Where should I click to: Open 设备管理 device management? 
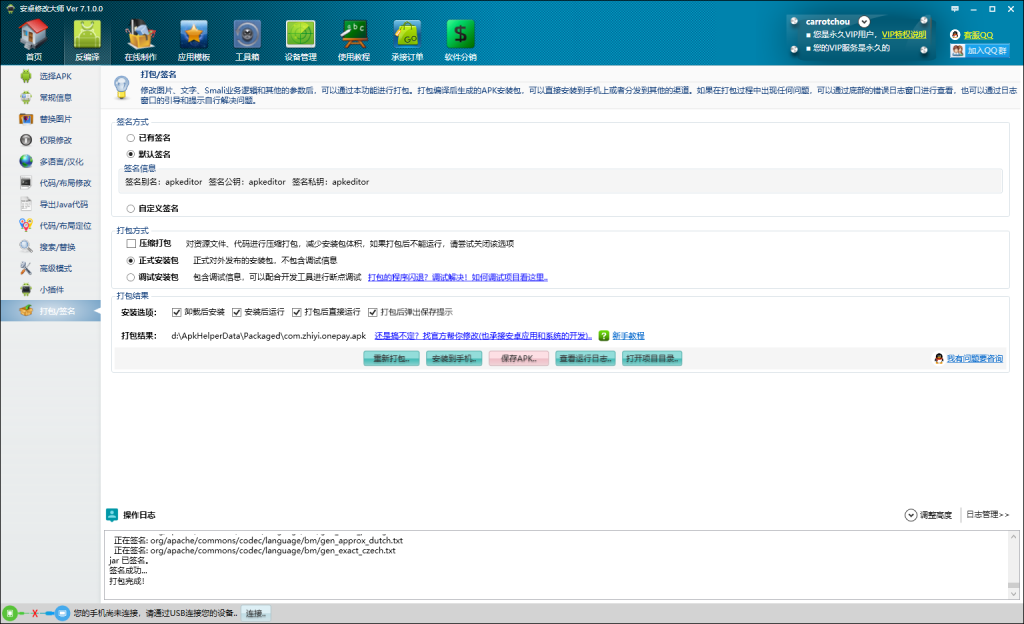[x=300, y=36]
